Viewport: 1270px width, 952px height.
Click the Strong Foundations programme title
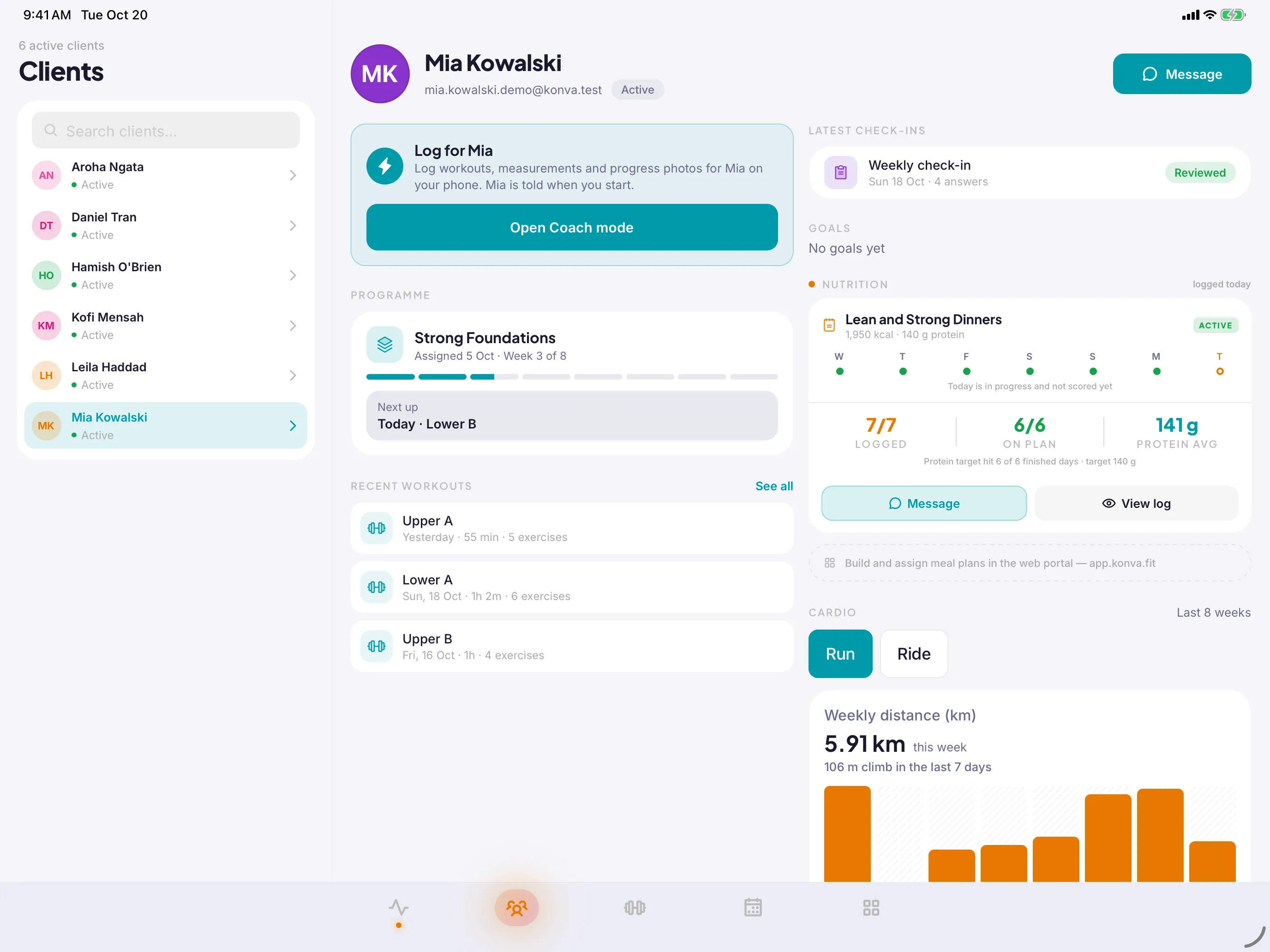coord(485,338)
